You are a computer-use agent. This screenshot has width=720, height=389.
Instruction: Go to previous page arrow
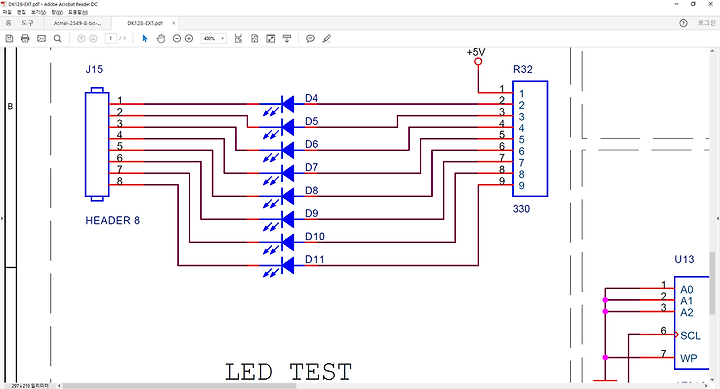81,39
